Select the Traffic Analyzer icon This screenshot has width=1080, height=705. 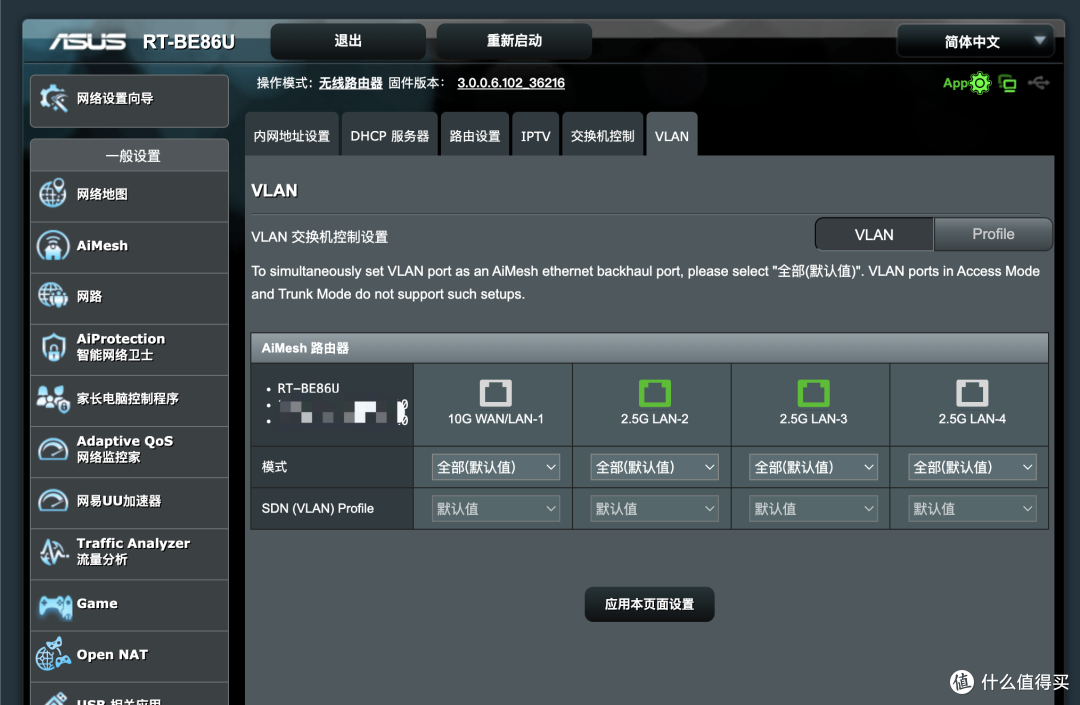pyautogui.click(x=53, y=551)
